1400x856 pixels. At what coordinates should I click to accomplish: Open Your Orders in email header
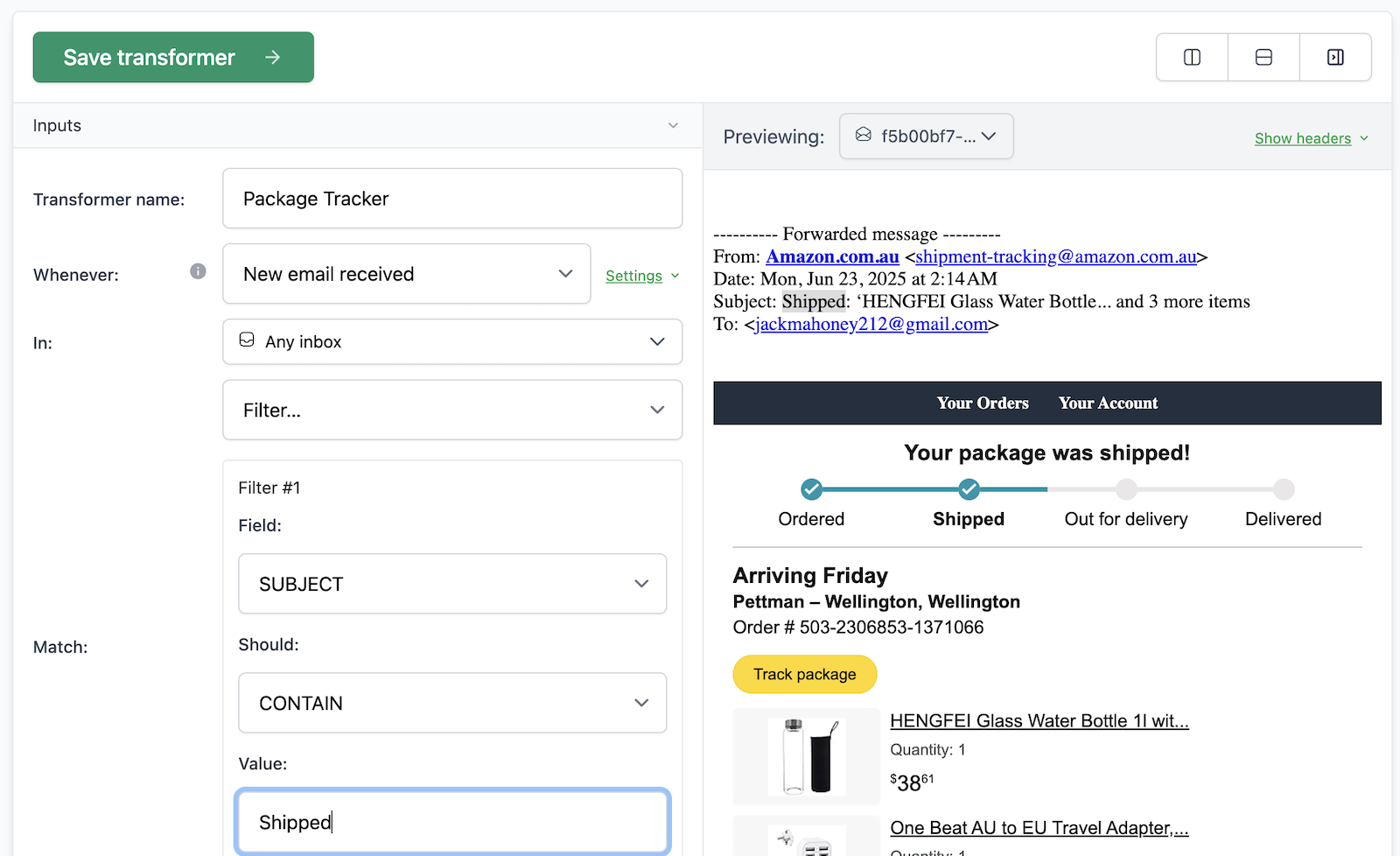[x=983, y=403]
